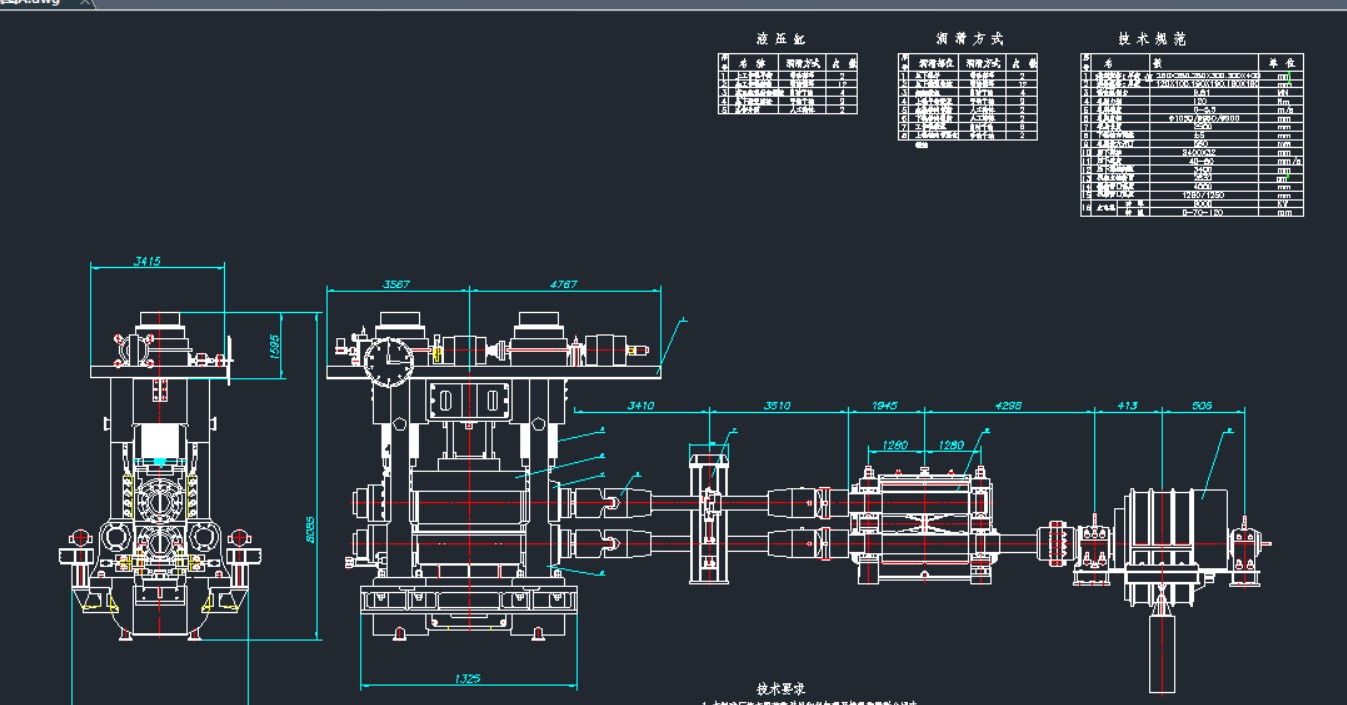Select the 液压缸 table title
The image size is (1347, 705).
pos(780,39)
